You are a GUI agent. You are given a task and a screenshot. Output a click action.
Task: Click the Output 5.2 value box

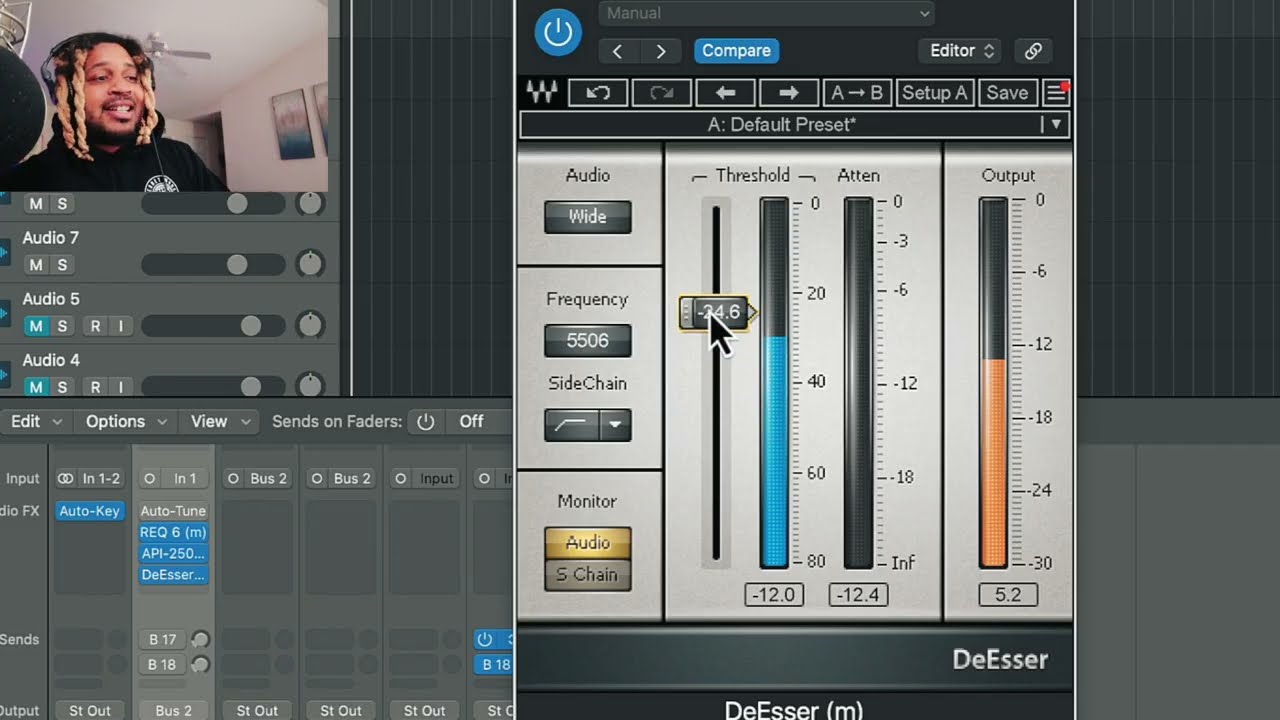(x=1008, y=595)
